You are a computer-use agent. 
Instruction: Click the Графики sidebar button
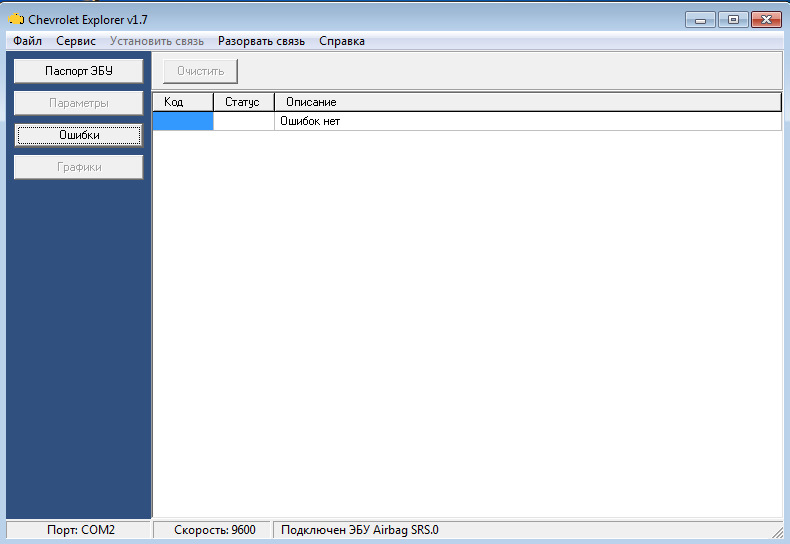coord(79,167)
